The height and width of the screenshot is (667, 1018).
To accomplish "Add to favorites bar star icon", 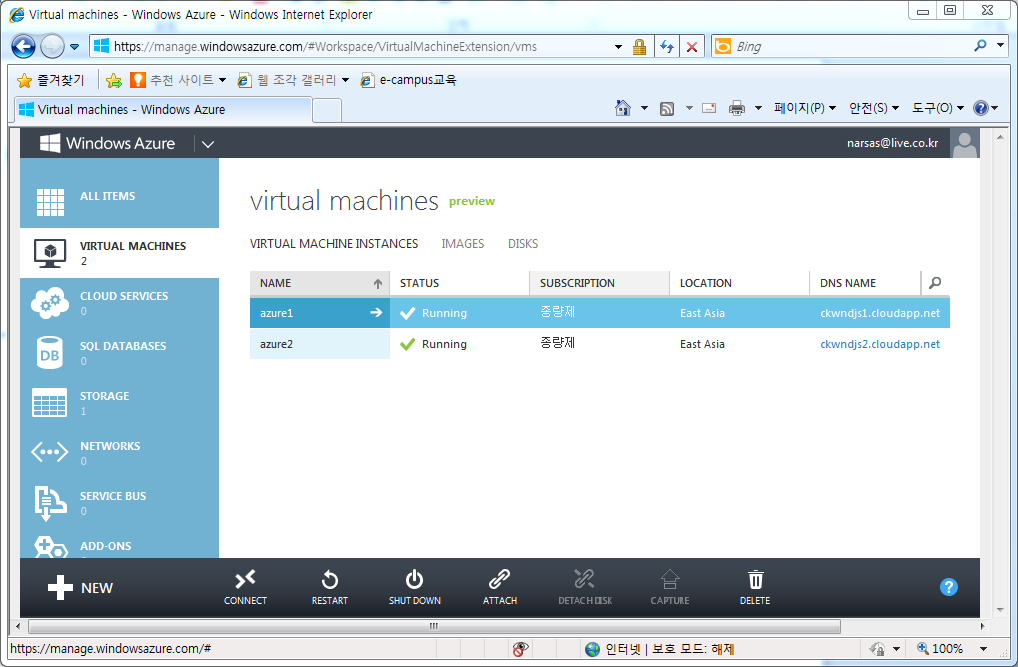I will [114, 80].
